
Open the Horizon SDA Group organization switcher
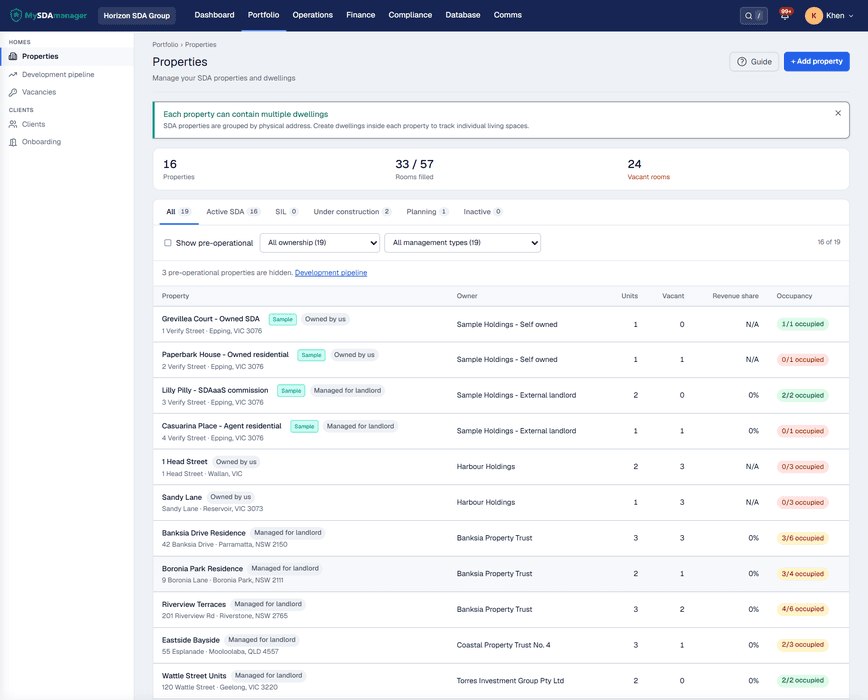pos(137,15)
